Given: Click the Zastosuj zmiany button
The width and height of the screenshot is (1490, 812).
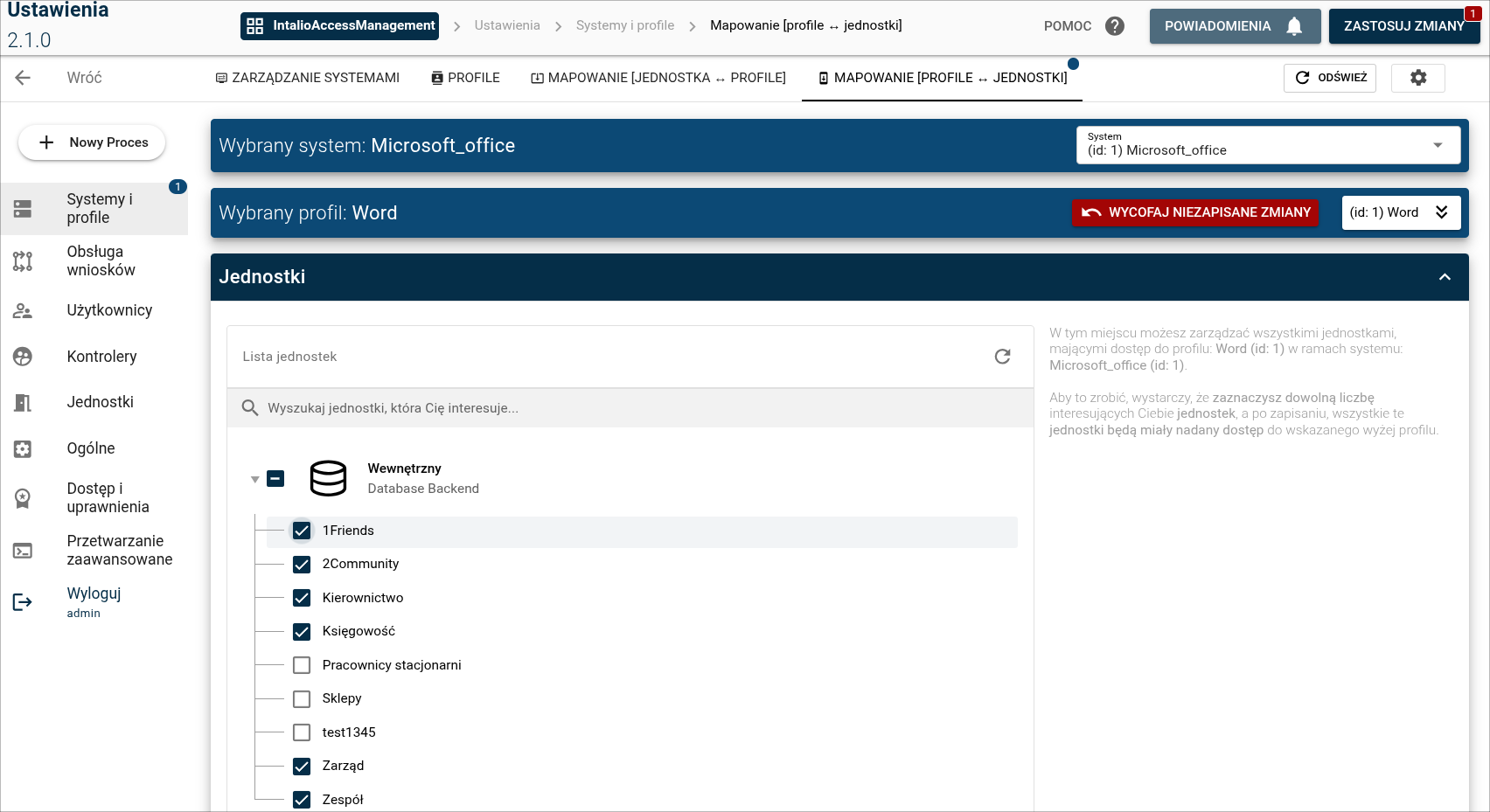Looking at the screenshot, I should point(1404,26).
